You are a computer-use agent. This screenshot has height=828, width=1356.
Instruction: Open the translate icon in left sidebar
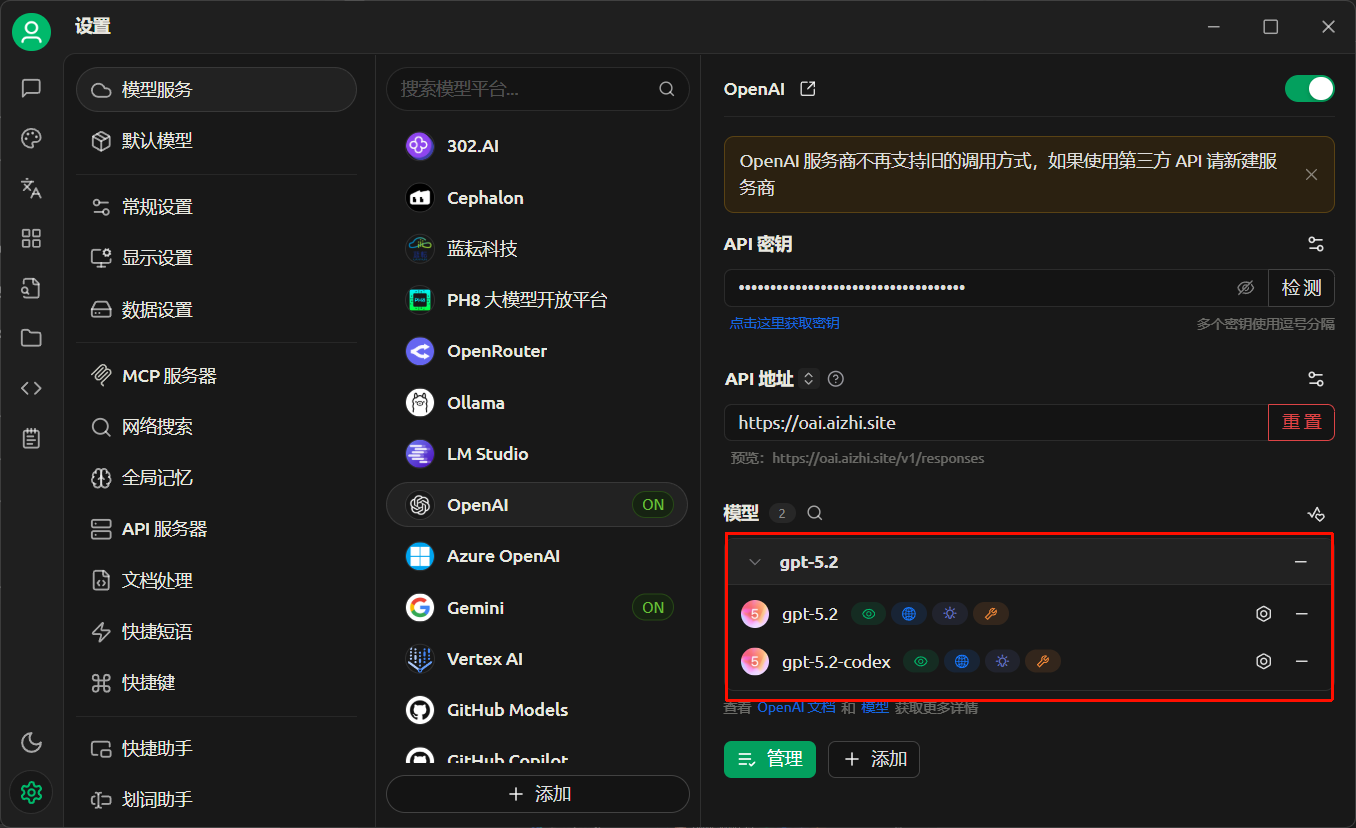[x=31, y=188]
